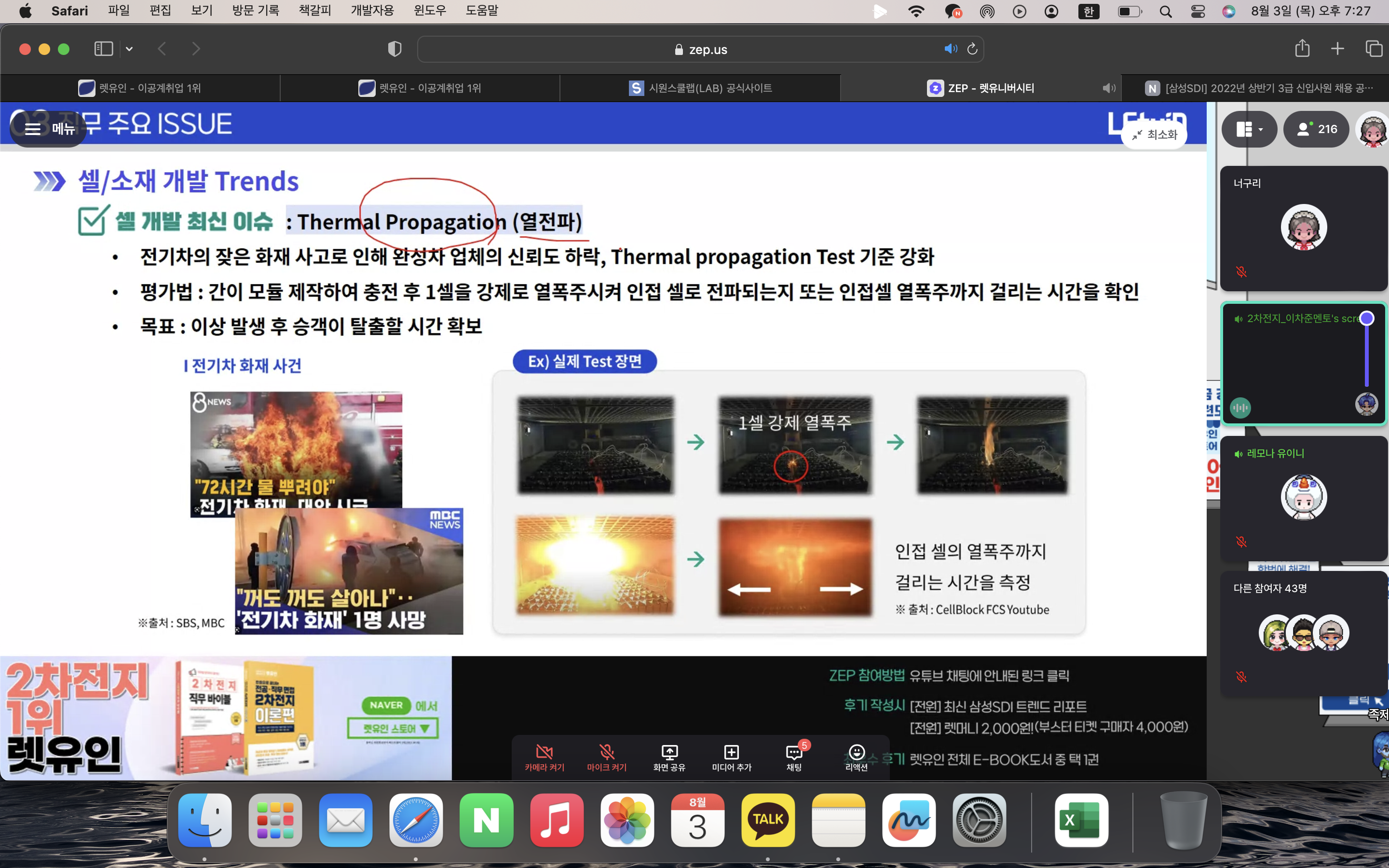
Task: Toggle the Safari sidebar icon
Action: [103, 49]
